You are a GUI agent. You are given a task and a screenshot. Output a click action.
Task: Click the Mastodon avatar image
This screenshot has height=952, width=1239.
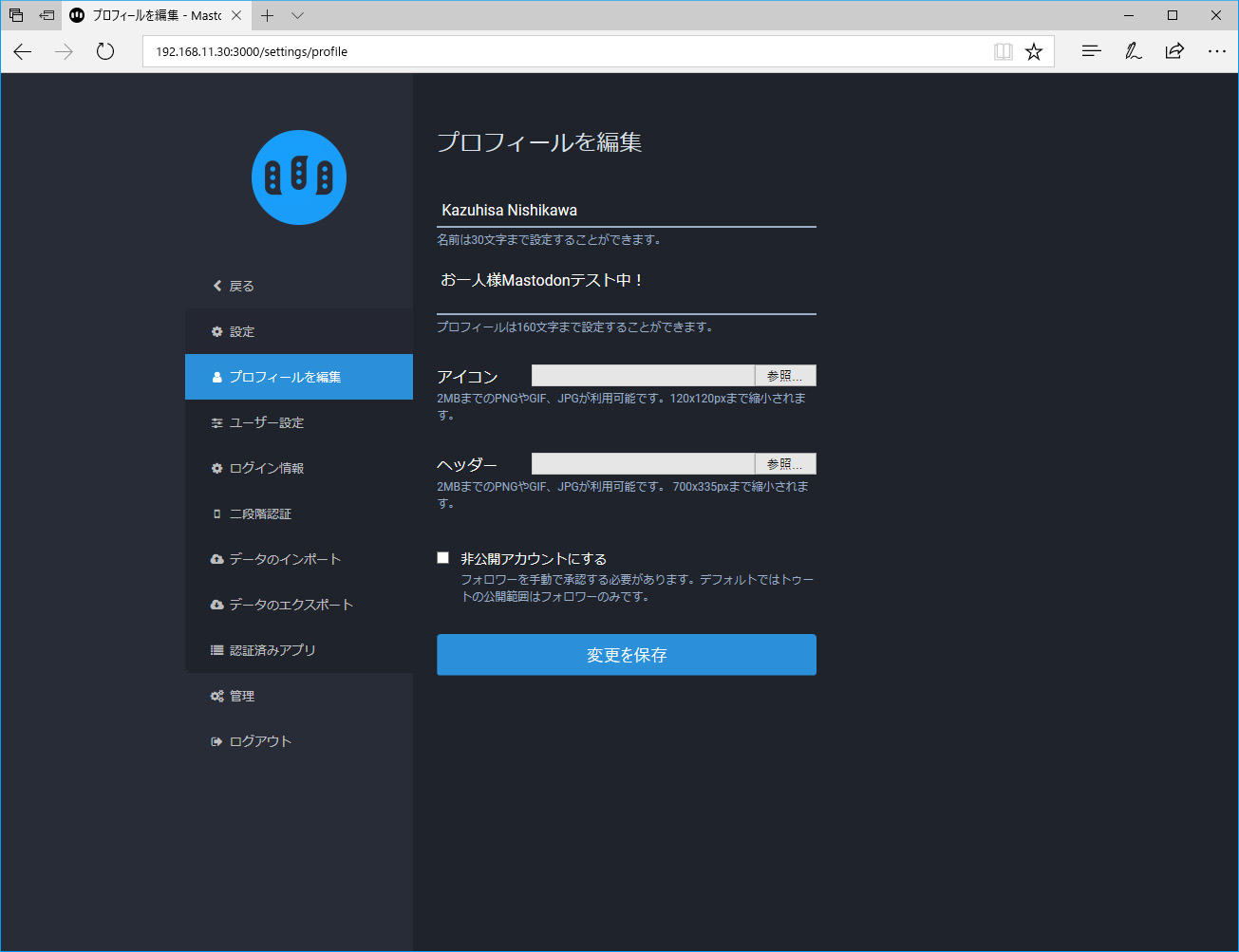(299, 177)
